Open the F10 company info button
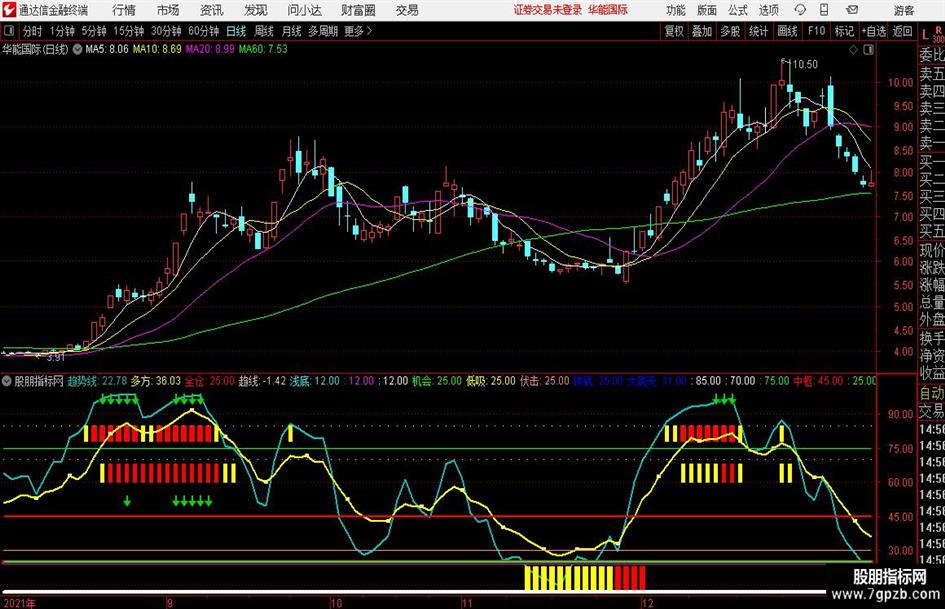945x609 pixels. tap(817, 31)
